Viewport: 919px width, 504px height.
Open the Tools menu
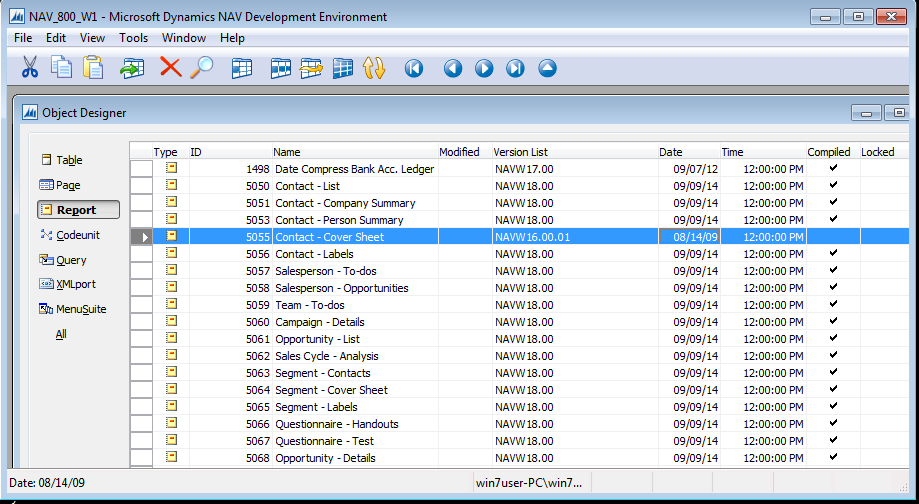tap(133, 38)
